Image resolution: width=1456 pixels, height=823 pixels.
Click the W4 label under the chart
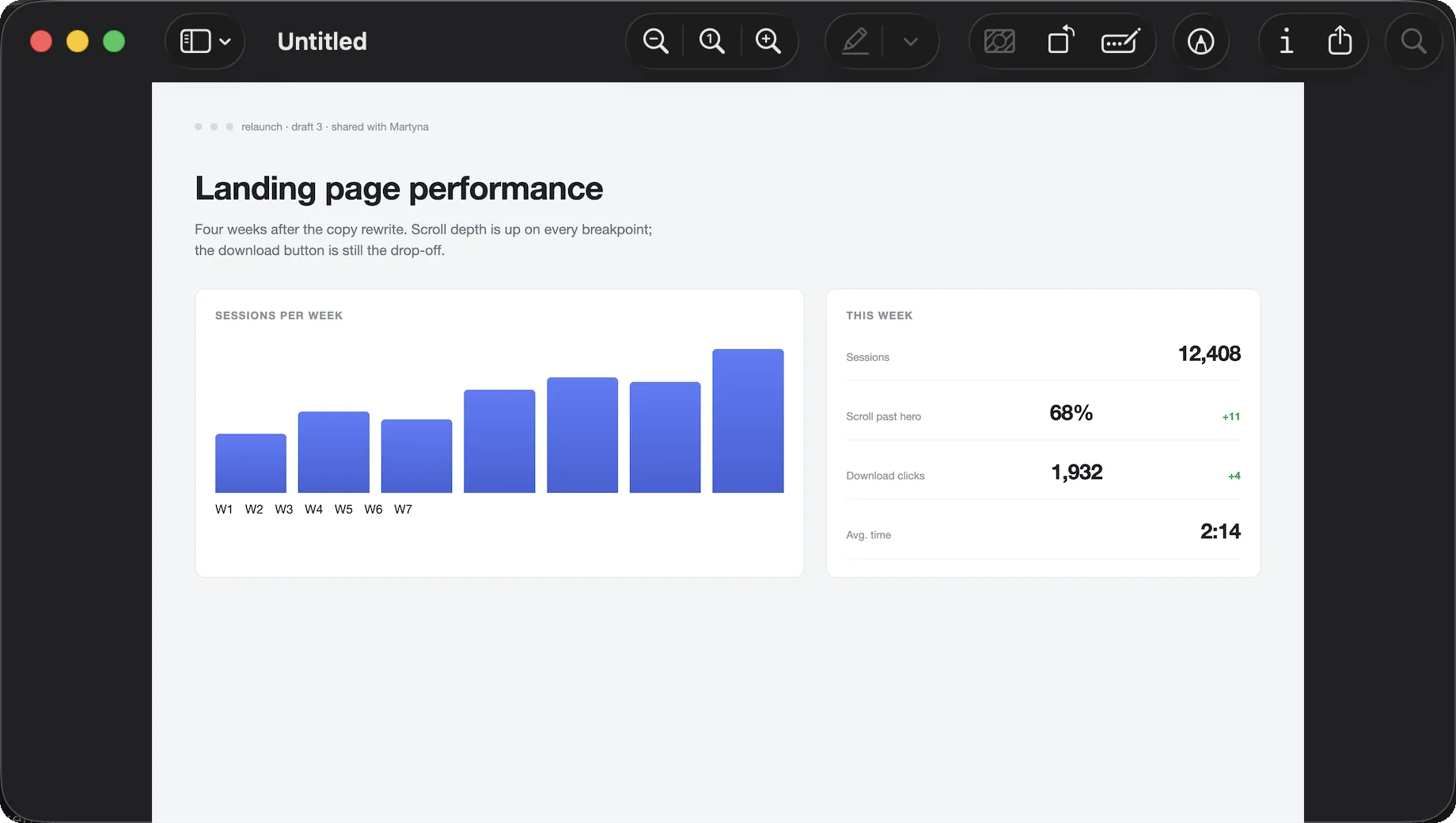[x=313, y=509]
